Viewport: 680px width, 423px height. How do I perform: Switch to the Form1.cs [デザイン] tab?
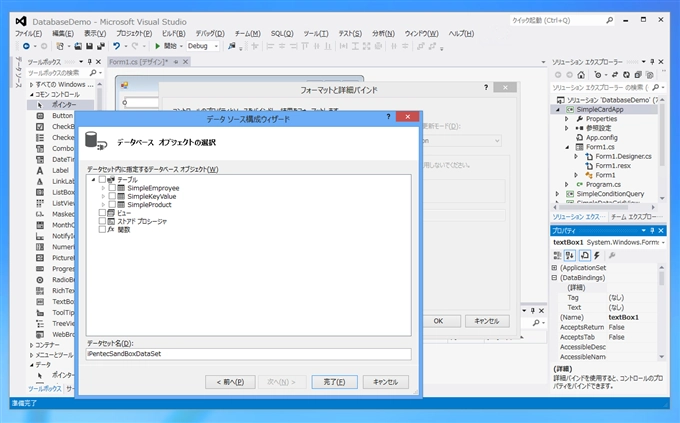coord(138,62)
